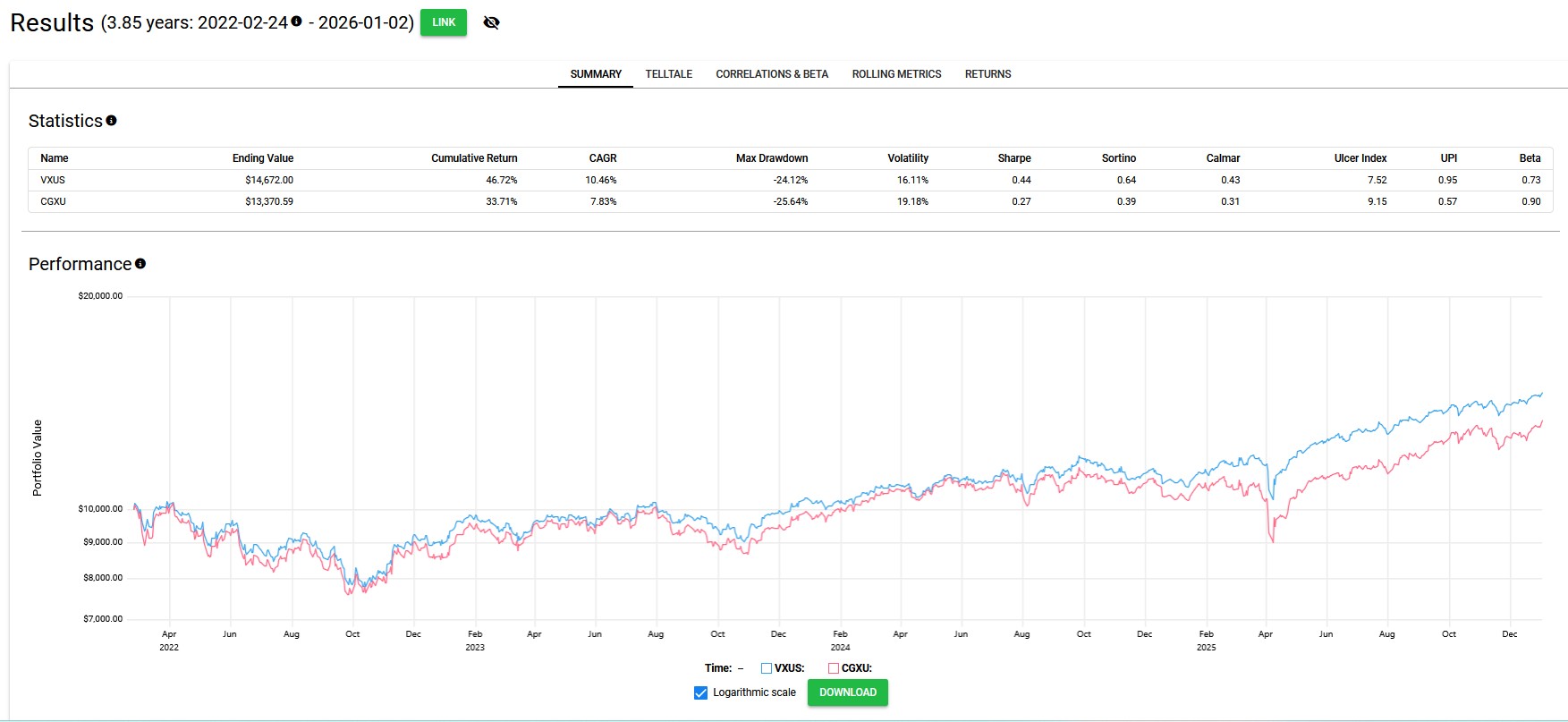Click the green LINK button
Viewport: 1568px width, 722px height.
tap(444, 22)
